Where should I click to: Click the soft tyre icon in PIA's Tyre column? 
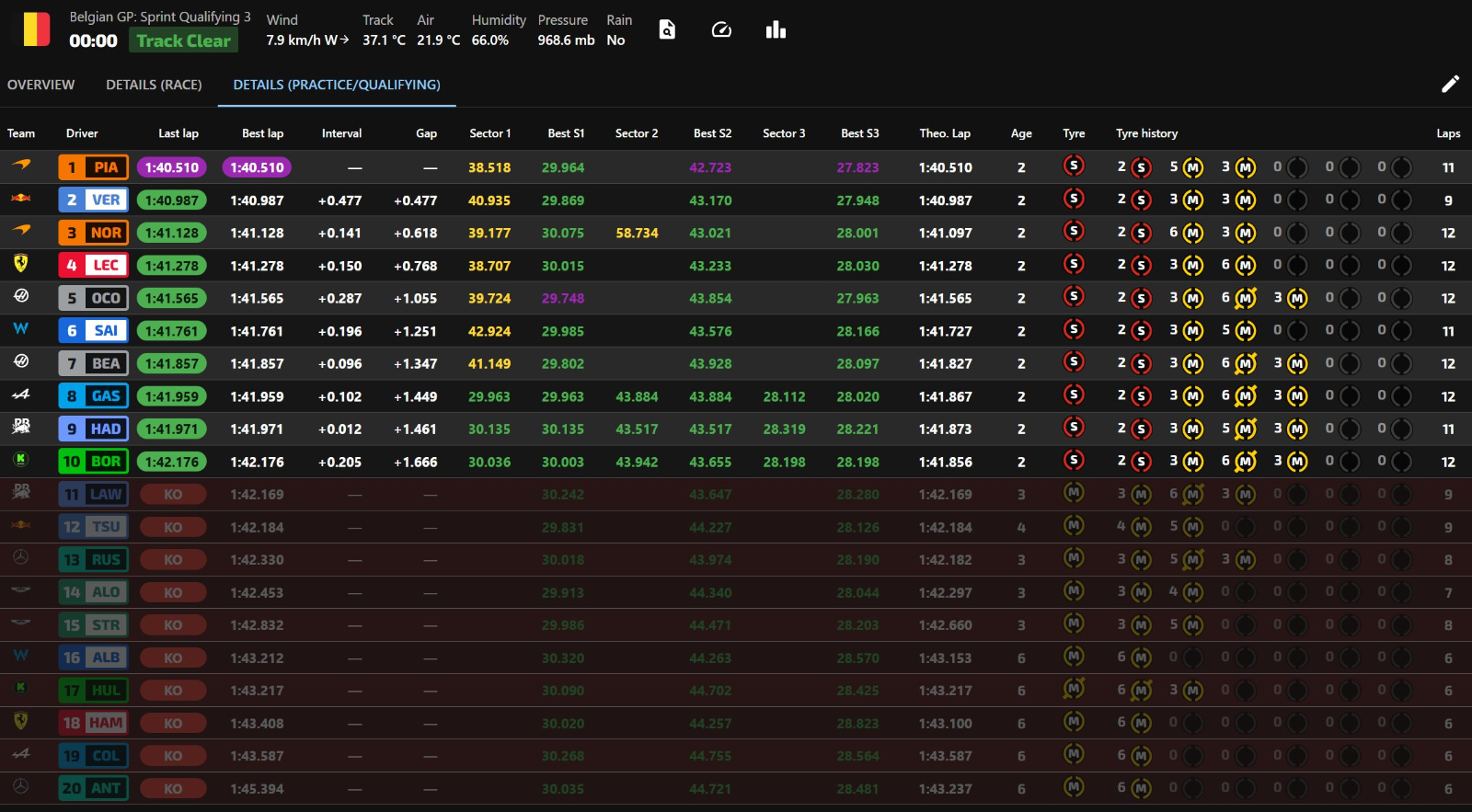pos(1073,166)
